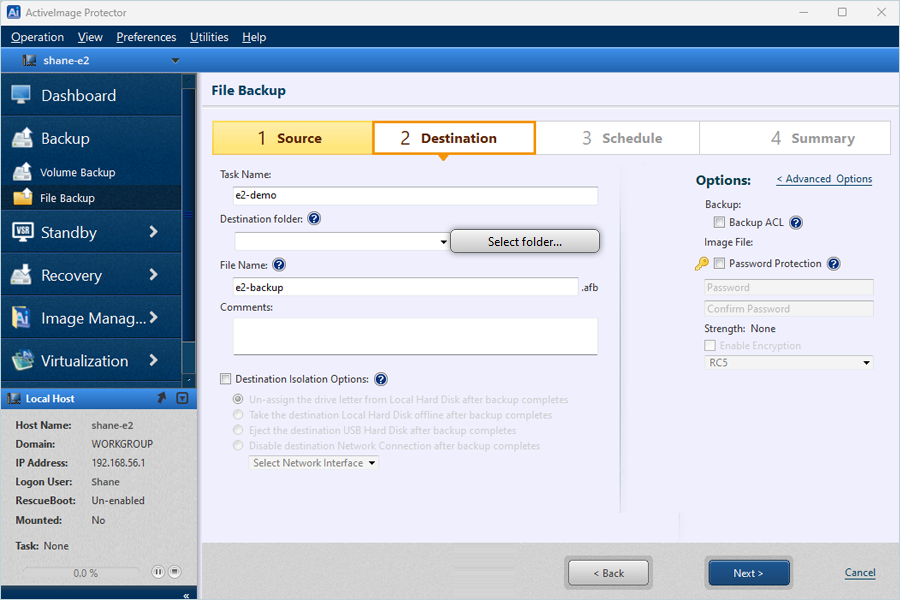Open the Preferences menu

[146, 37]
